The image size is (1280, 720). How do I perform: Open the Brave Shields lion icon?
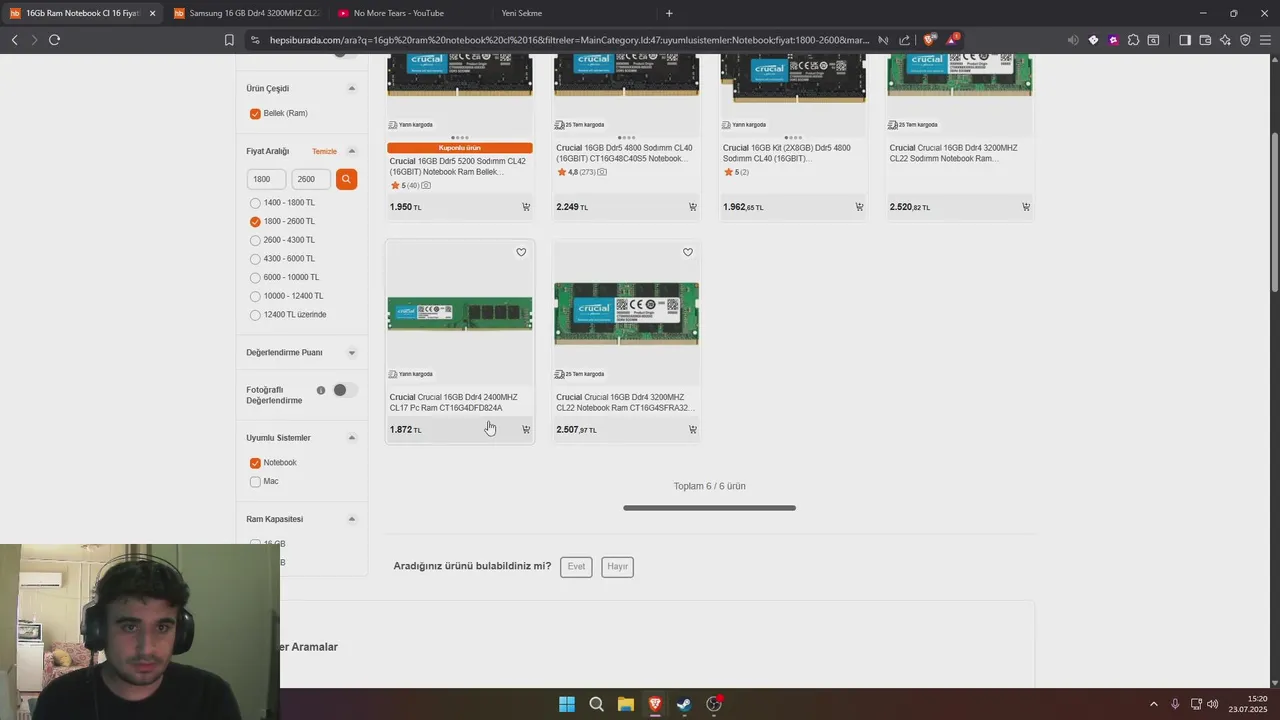[929, 40]
